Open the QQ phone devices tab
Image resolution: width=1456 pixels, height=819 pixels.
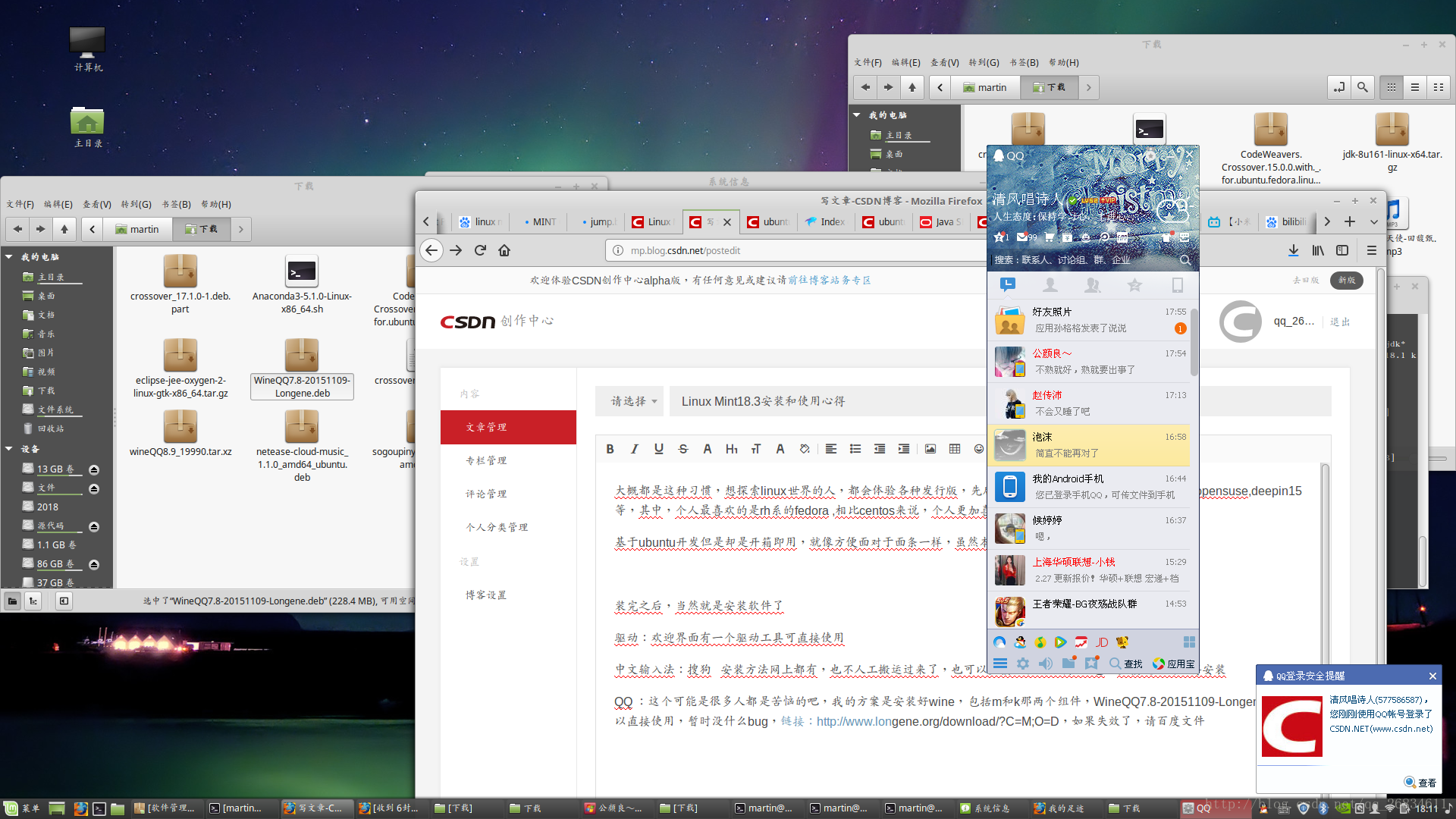pyautogui.click(x=1178, y=285)
